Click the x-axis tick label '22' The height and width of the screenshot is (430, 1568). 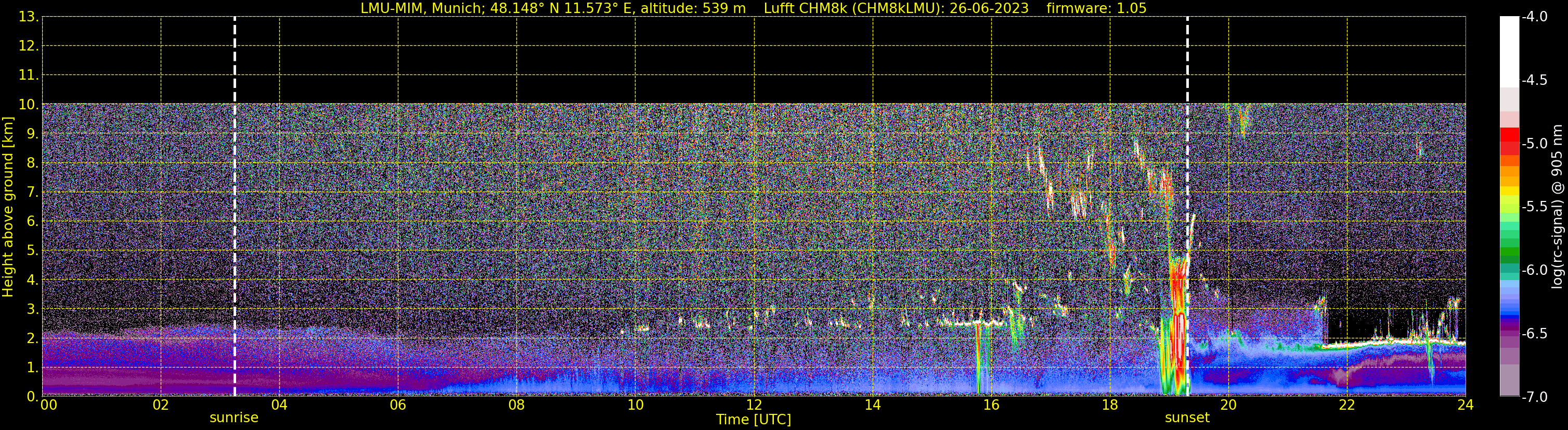[1347, 405]
